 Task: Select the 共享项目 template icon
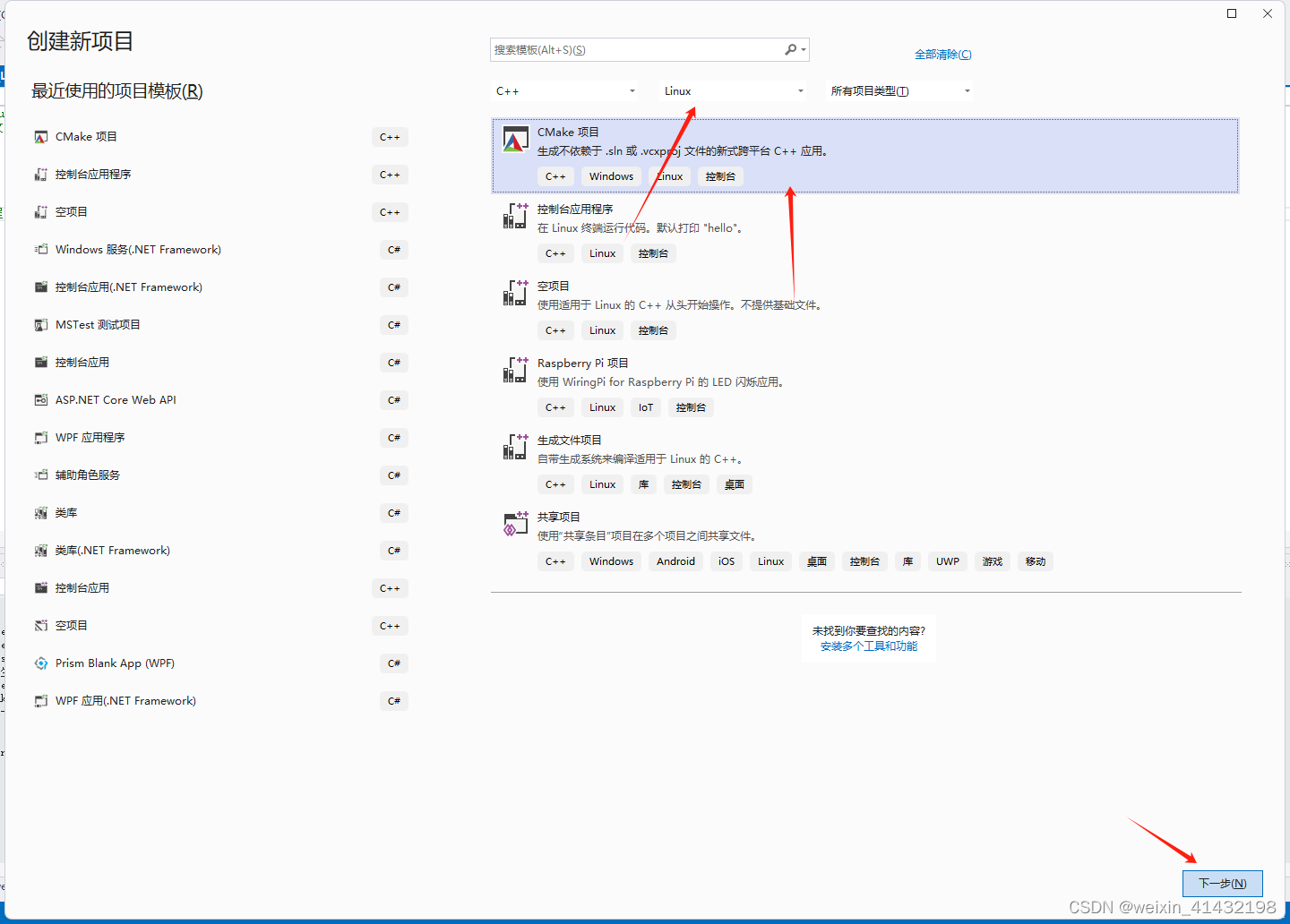515,525
